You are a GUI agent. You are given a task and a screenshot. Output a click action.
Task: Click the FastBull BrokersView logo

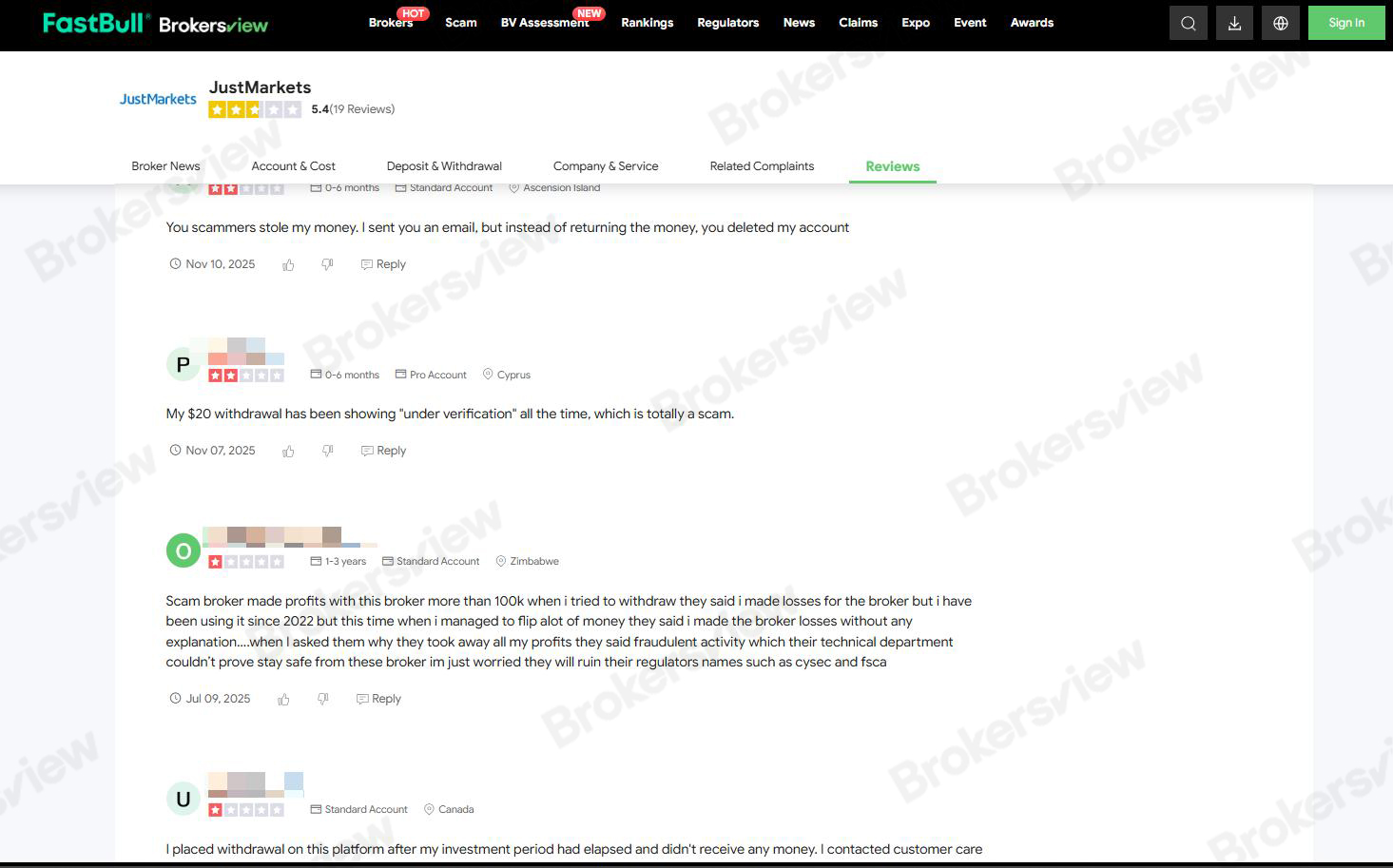[x=156, y=23]
